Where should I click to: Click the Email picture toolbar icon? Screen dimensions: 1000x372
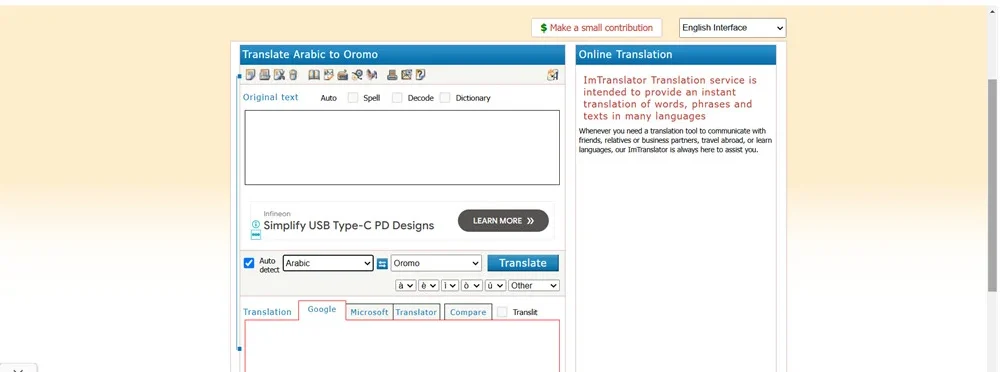click(x=406, y=75)
